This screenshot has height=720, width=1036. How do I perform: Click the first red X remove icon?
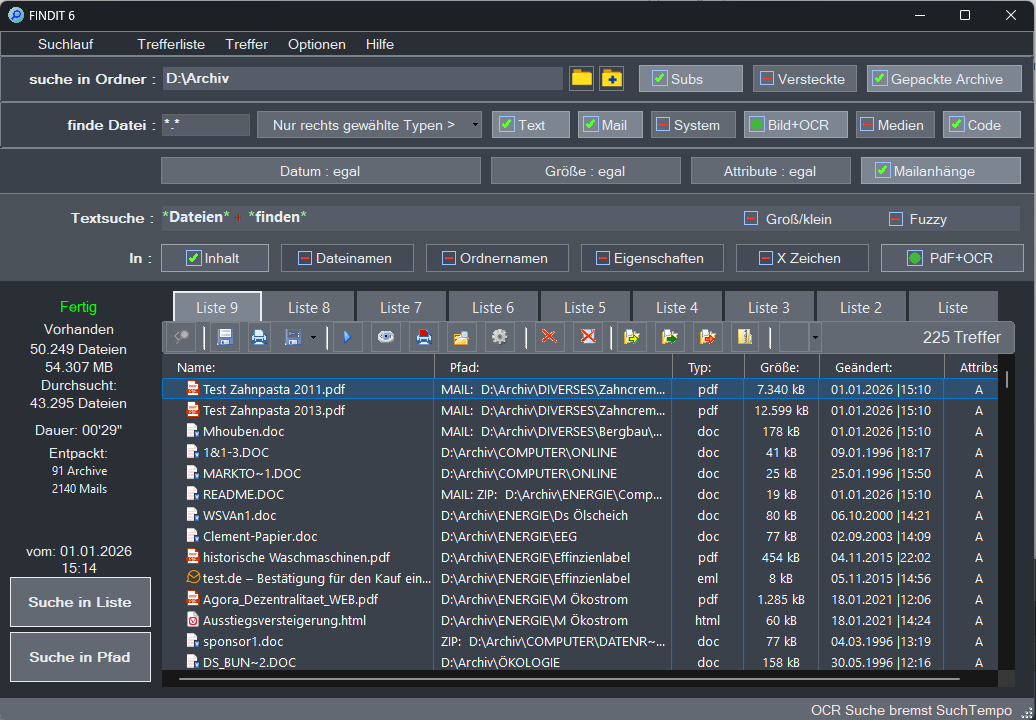pos(548,337)
